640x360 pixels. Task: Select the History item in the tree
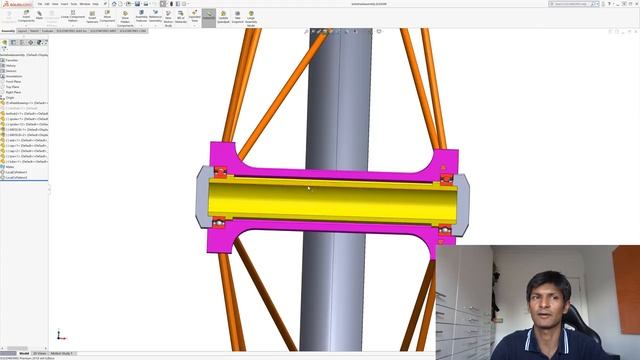click(x=11, y=66)
